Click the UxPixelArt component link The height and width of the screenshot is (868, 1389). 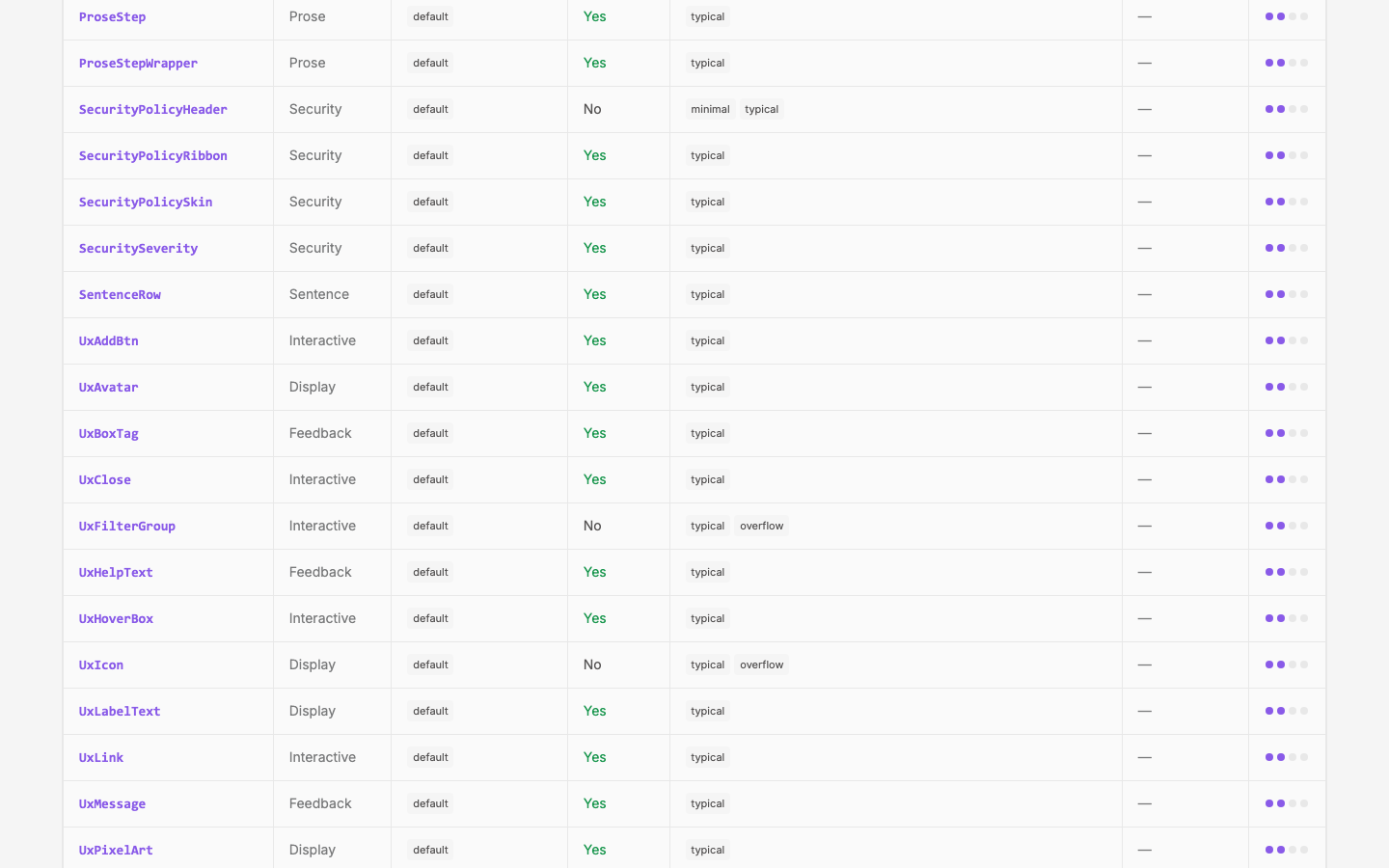click(116, 850)
